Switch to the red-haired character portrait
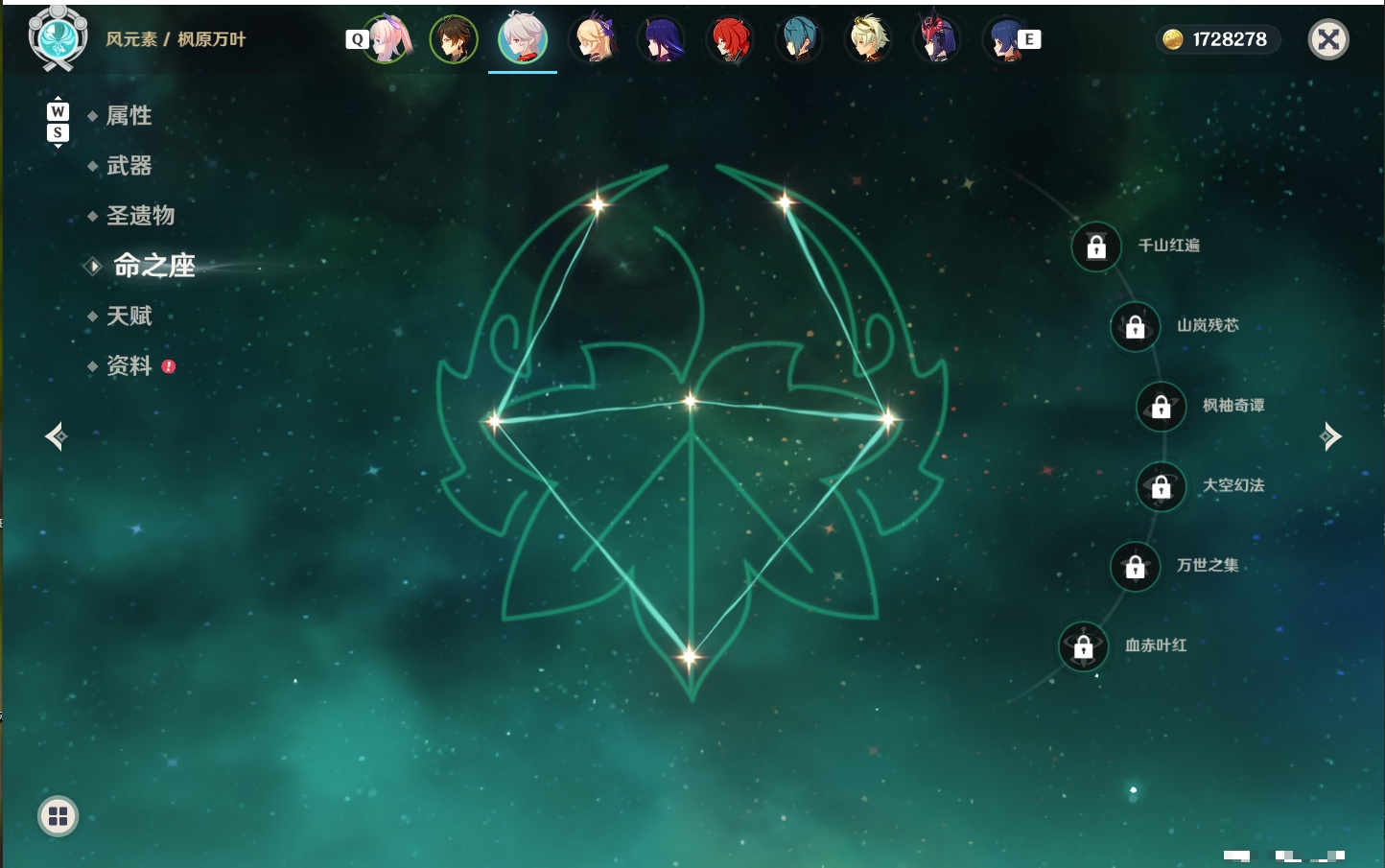1385x868 pixels. [731, 39]
